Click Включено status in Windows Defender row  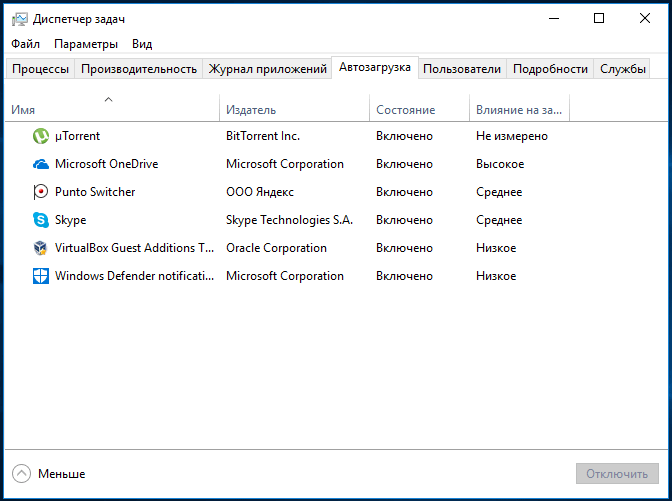pos(405,276)
